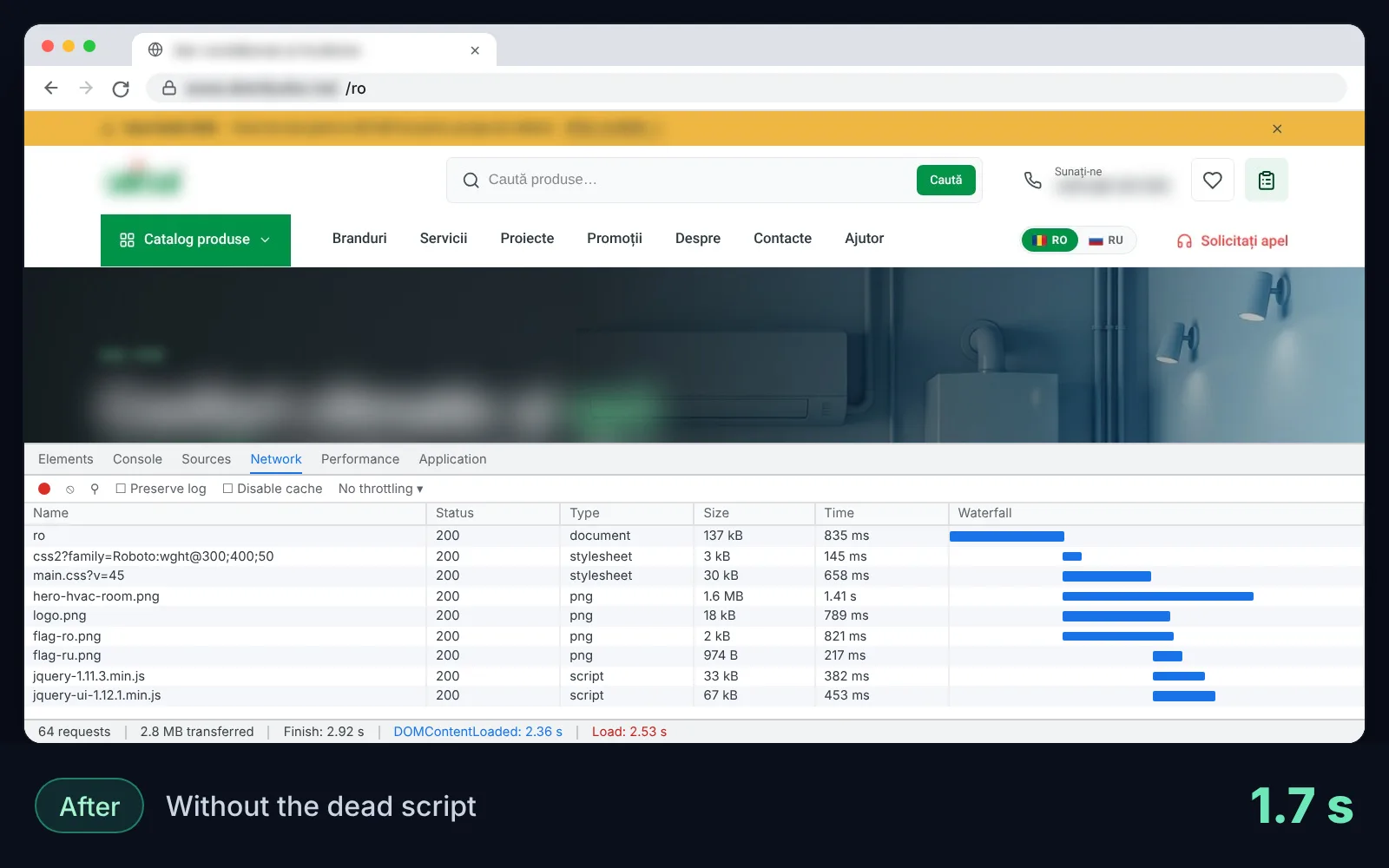The width and height of the screenshot is (1389, 868).
Task: Dismiss the yellow announcement banner
Action: click(1277, 128)
